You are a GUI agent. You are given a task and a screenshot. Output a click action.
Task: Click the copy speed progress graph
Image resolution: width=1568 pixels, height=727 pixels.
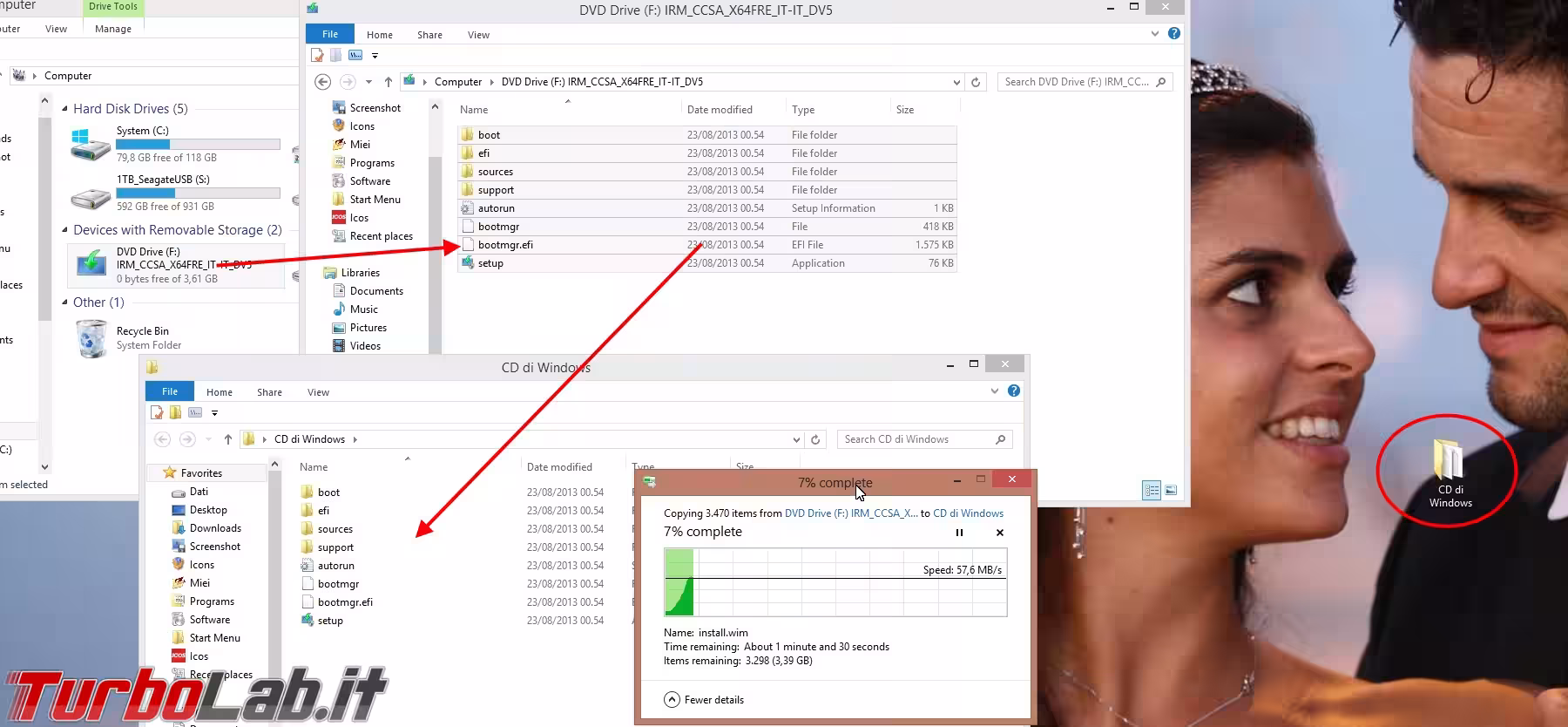[835, 582]
